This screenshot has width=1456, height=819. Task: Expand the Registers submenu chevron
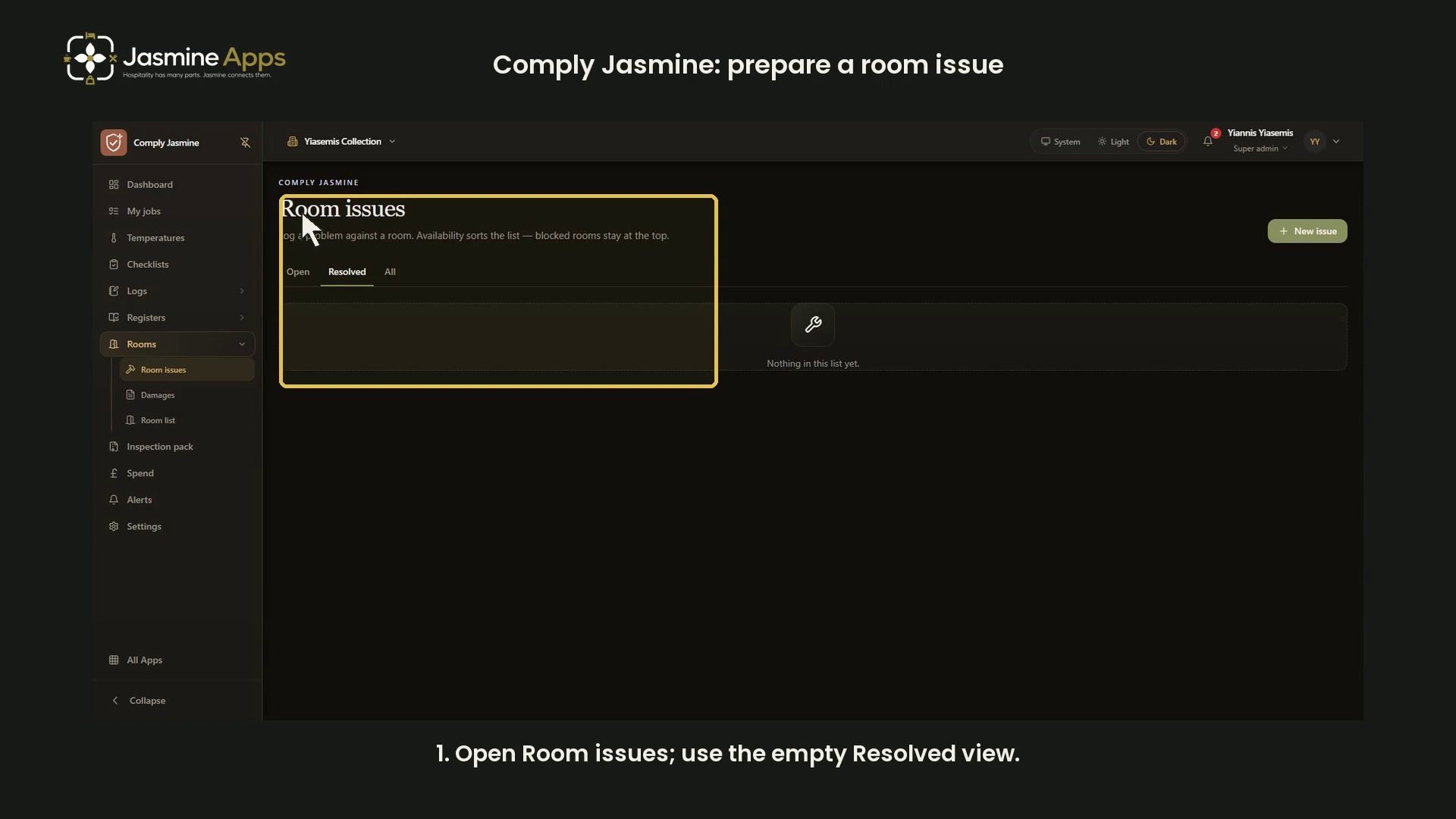242,318
